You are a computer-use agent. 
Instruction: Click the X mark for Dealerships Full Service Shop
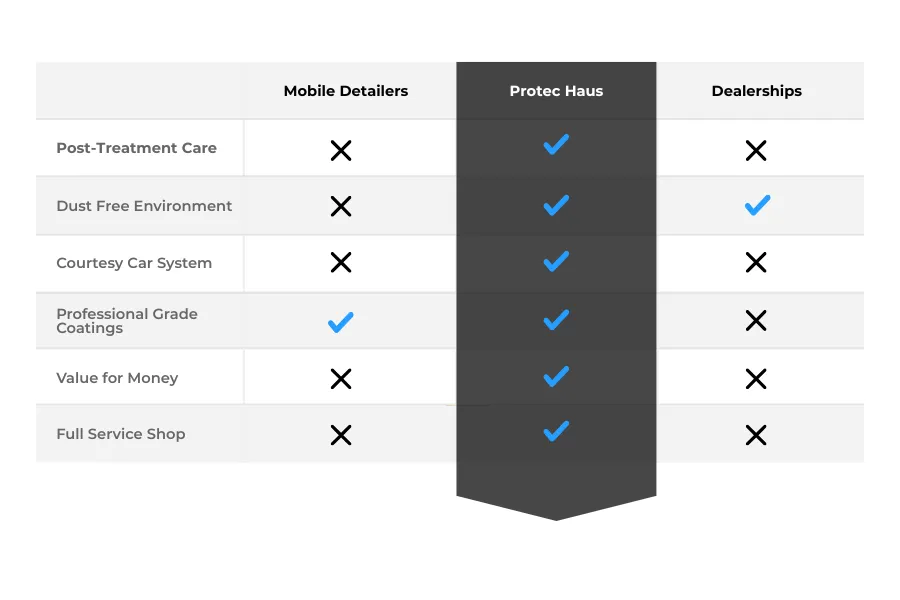(x=756, y=435)
